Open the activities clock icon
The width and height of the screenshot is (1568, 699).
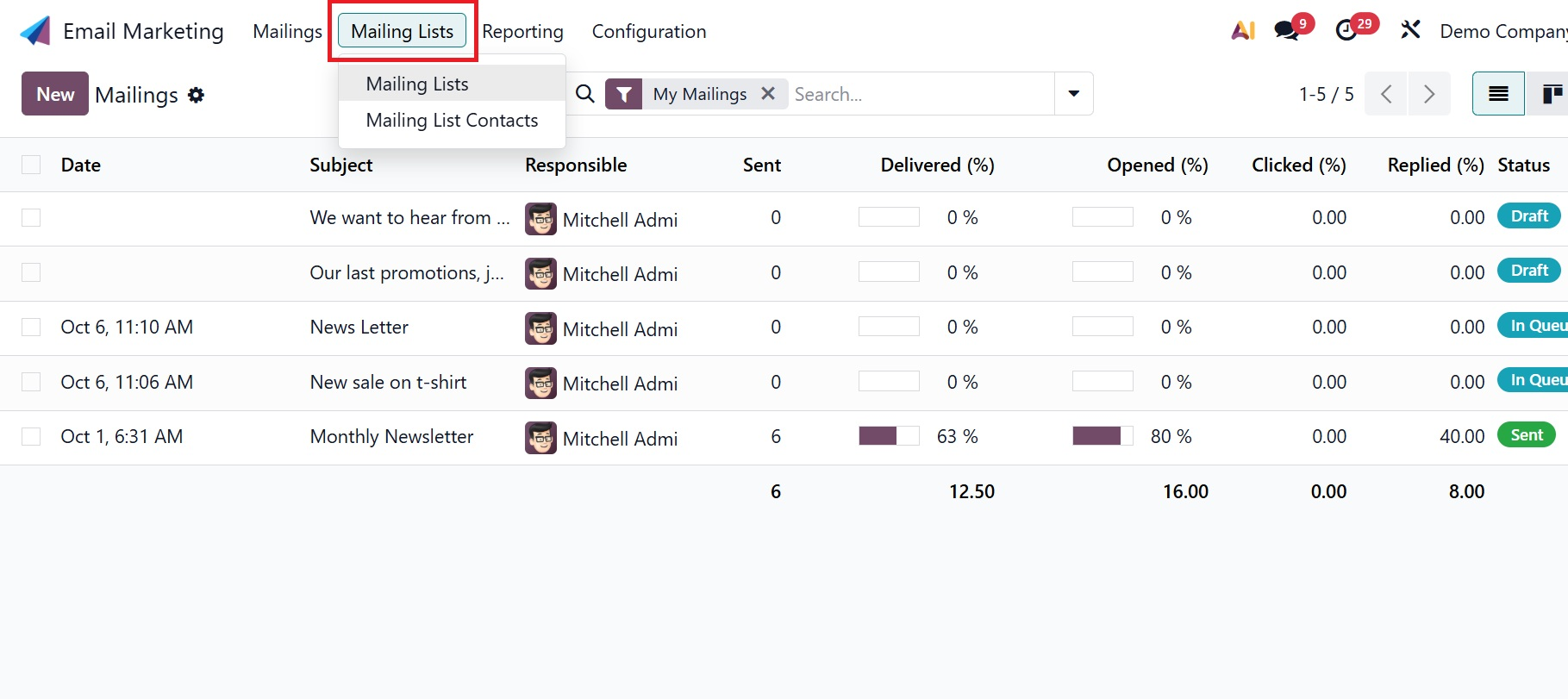1346,31
